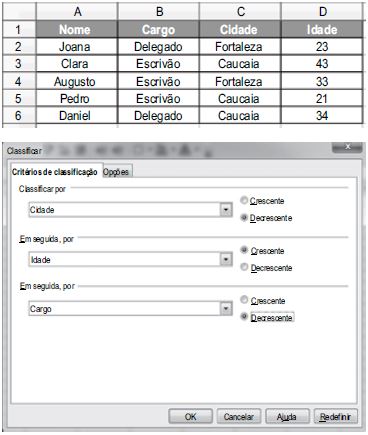Open the Cargo dropdown arrow

point(226,309)
